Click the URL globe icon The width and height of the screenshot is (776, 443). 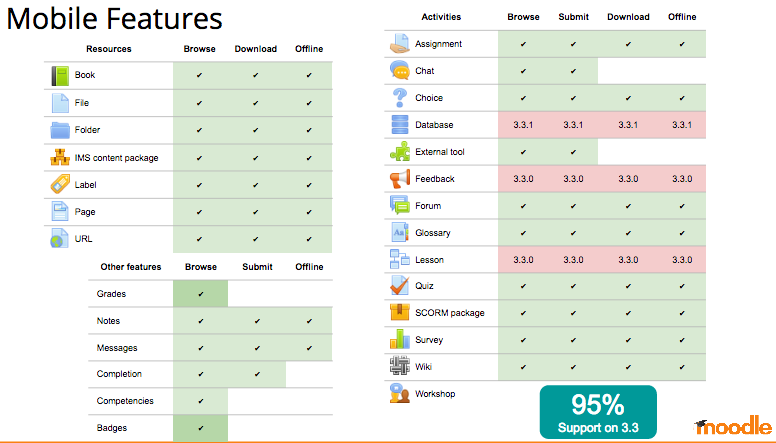click(59, 239)
